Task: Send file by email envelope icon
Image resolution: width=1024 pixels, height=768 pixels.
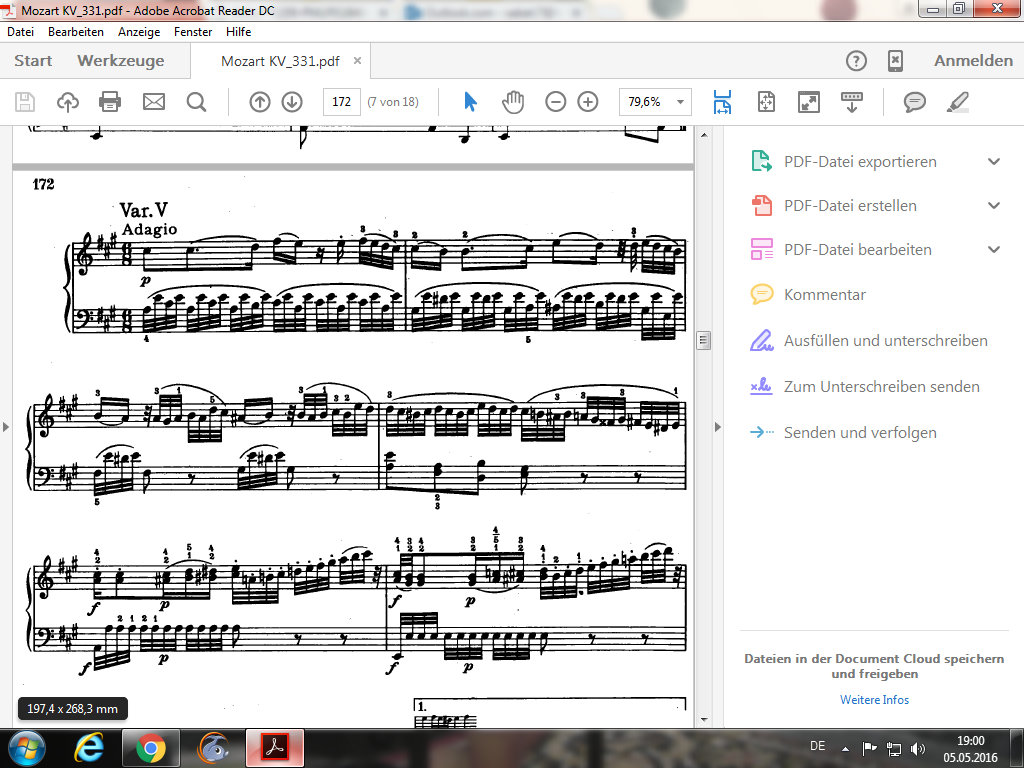Action: pyautogui.click(x=154, y=102)
